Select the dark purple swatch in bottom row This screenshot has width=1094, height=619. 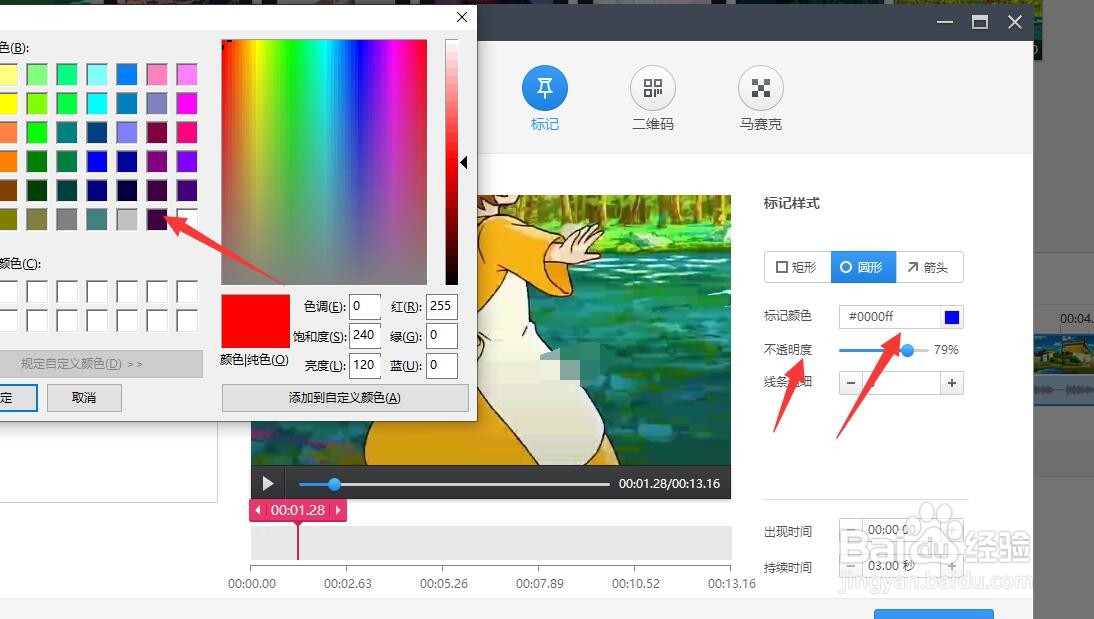coord(157,219)
